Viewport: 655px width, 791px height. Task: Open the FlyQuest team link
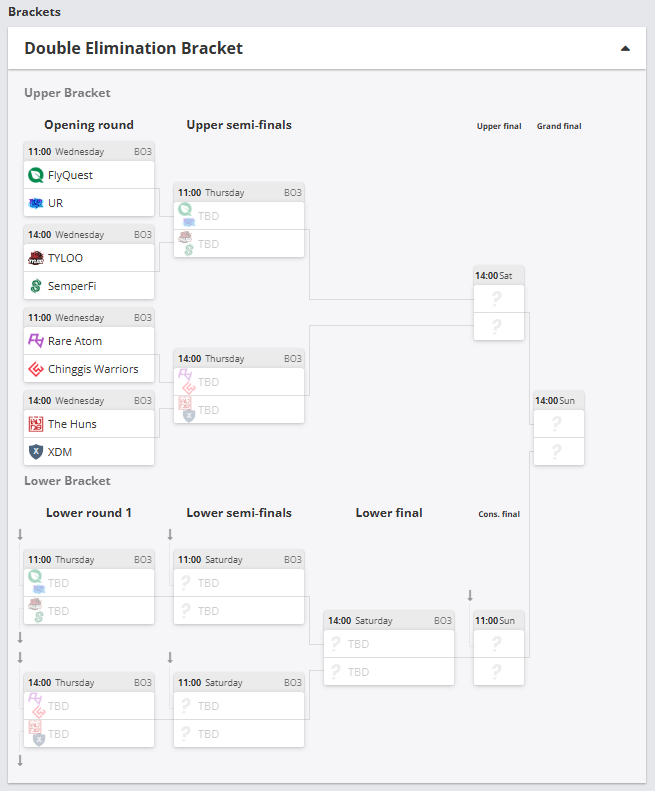[70, 175]
